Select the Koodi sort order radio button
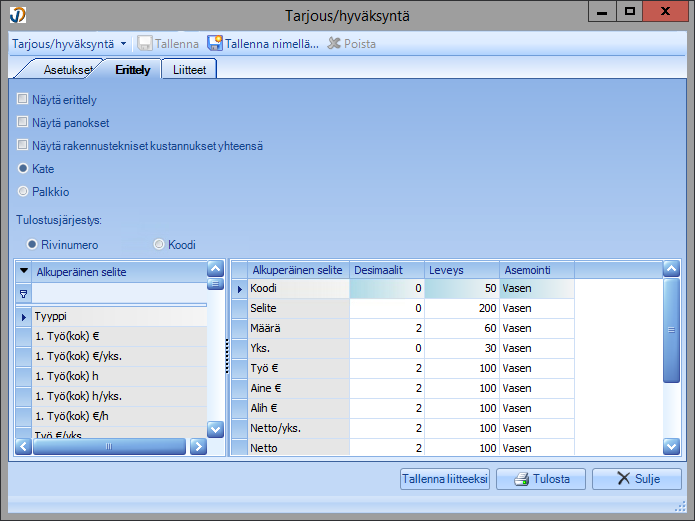 click(159, 244)
